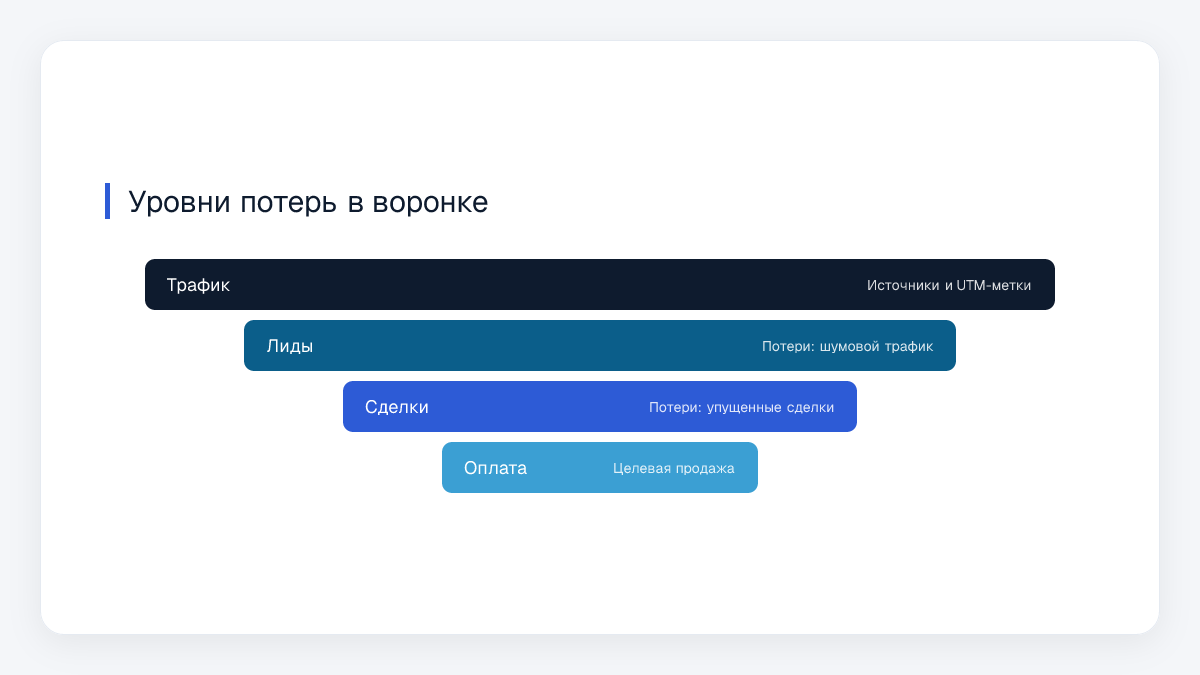
Task: Select the "Лиды" funnel stage label
Action: click(290, 346)
